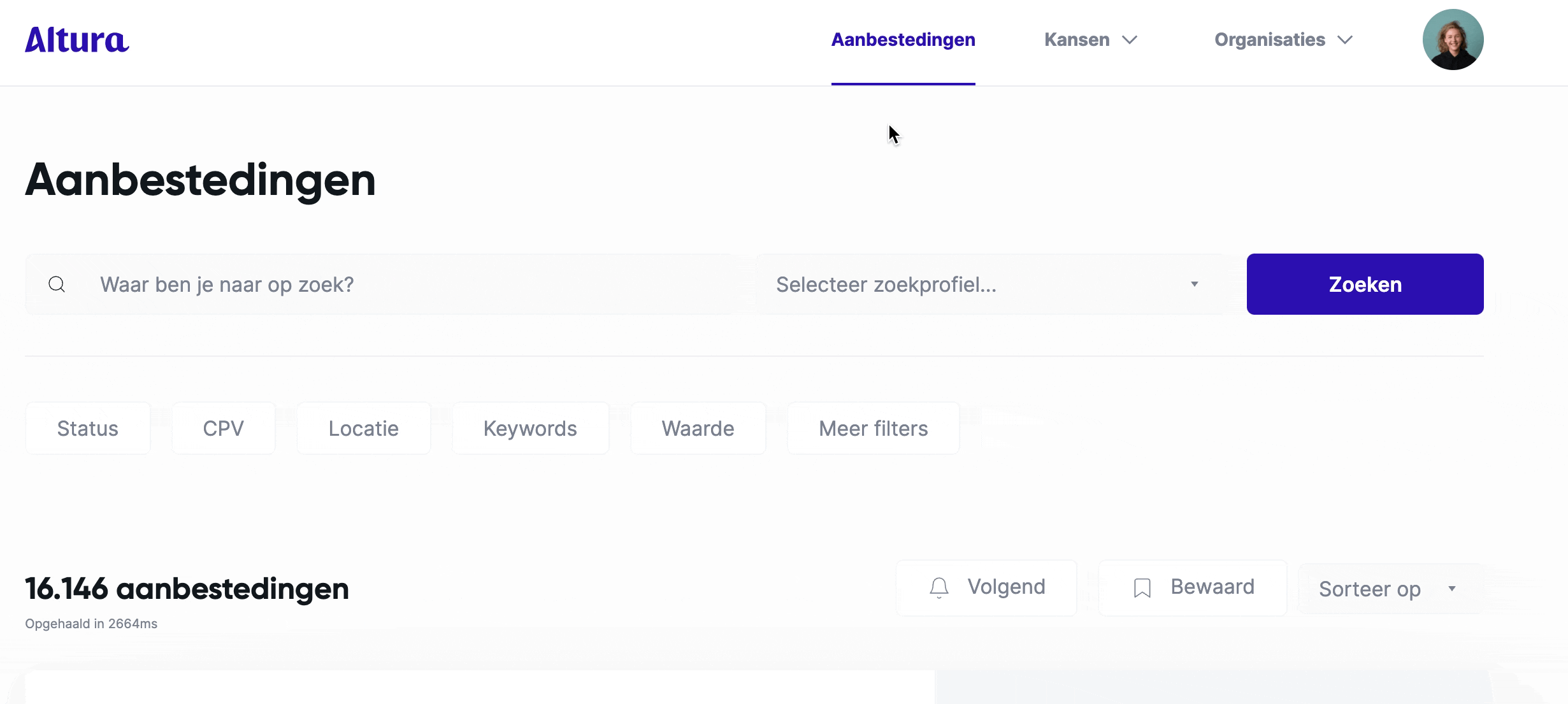The height and width of the screenshot is (704, 1568).
Task: Open the Waarde filter
Action: click(698, 428)
